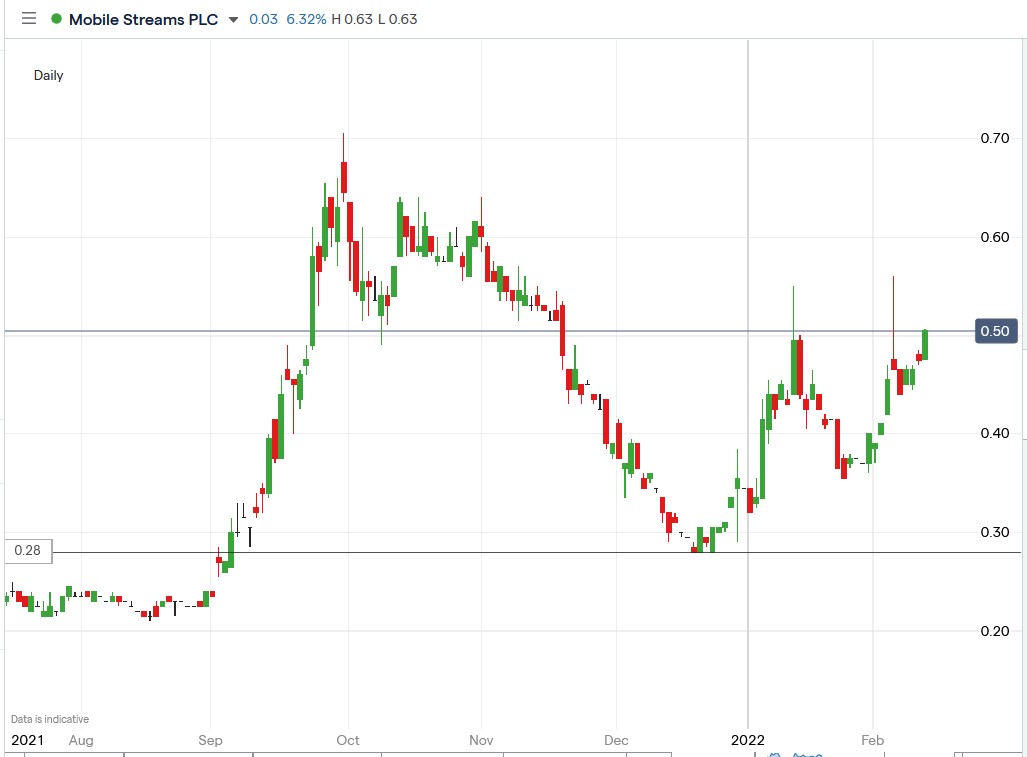Click the vertical gridline marking the 2022 boundary
1027x757 pixels.
point(747,400)
